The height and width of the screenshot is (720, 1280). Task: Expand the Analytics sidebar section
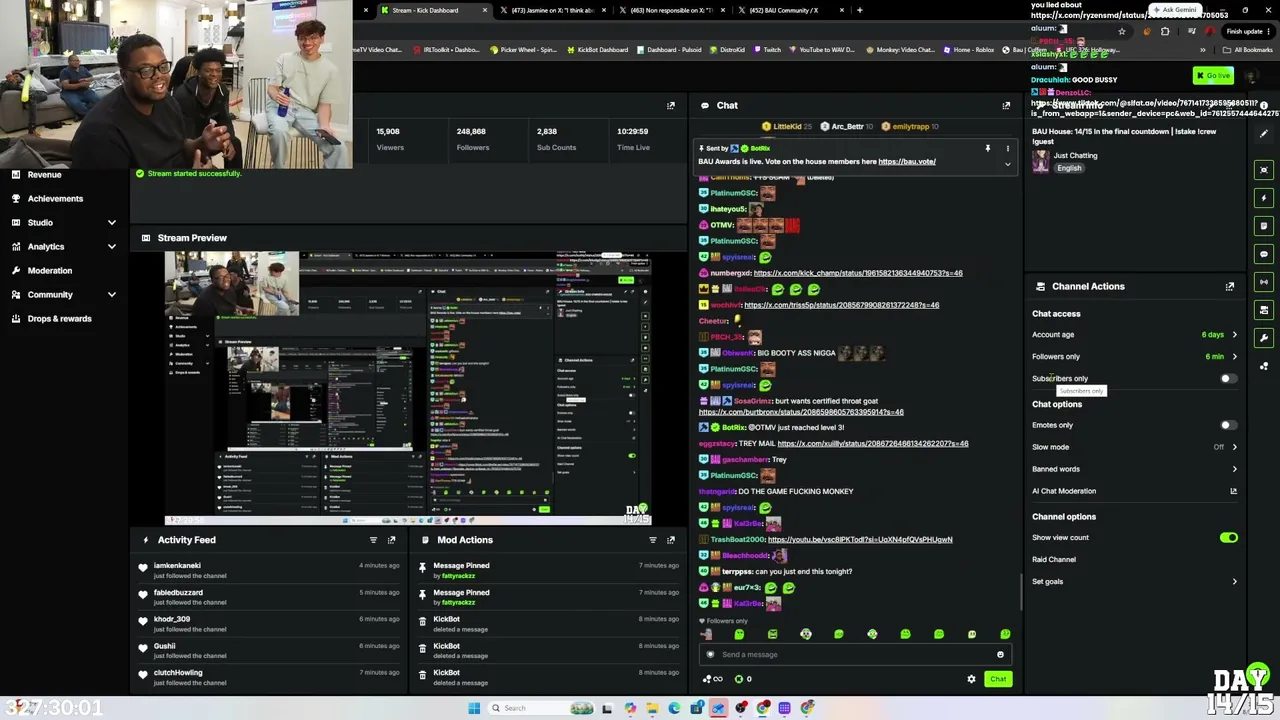[x=112, y=247]
